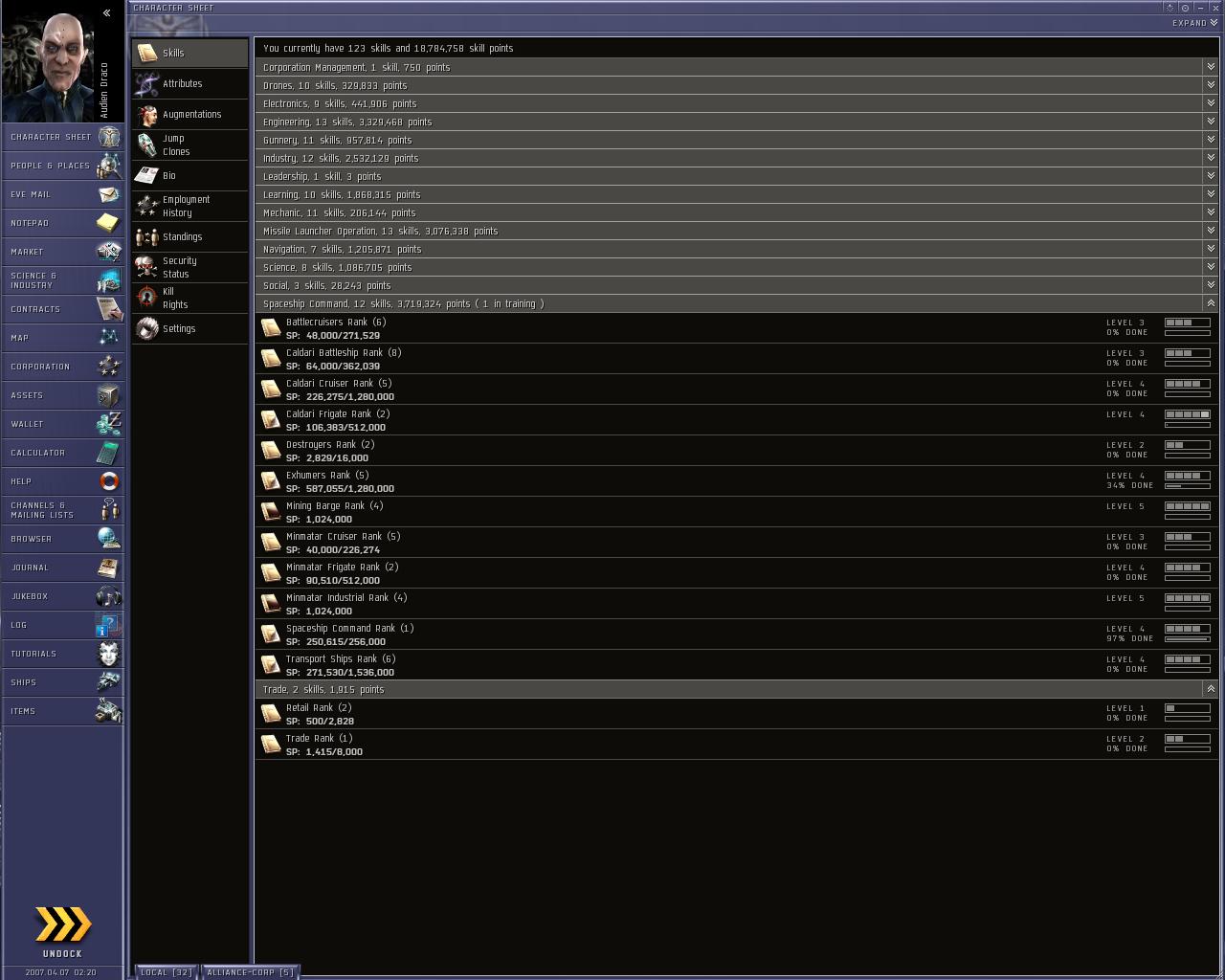Viewport: 1225px width, 980px height.
Task: Expand the Gunnery skill group
Action: tap(1211, 140)
